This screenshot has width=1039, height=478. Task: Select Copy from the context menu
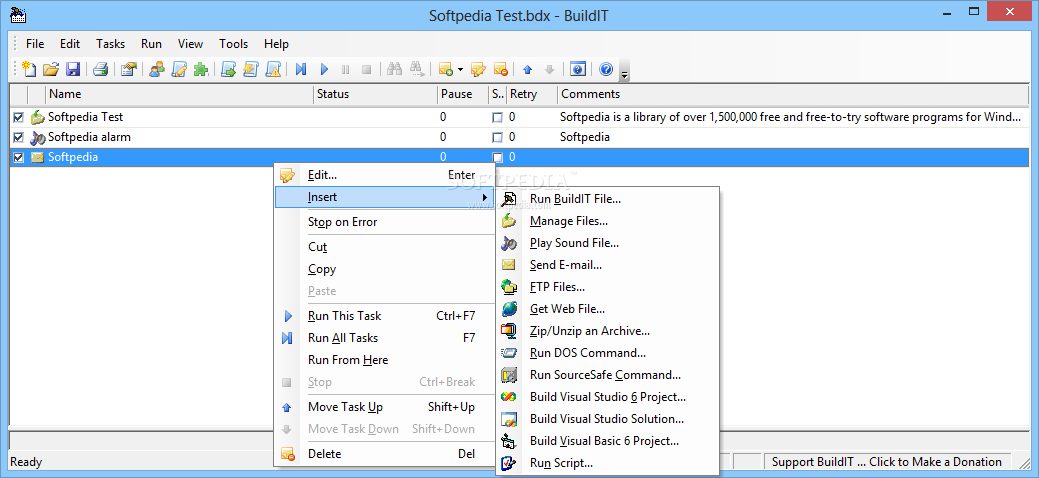coord(384,269)
